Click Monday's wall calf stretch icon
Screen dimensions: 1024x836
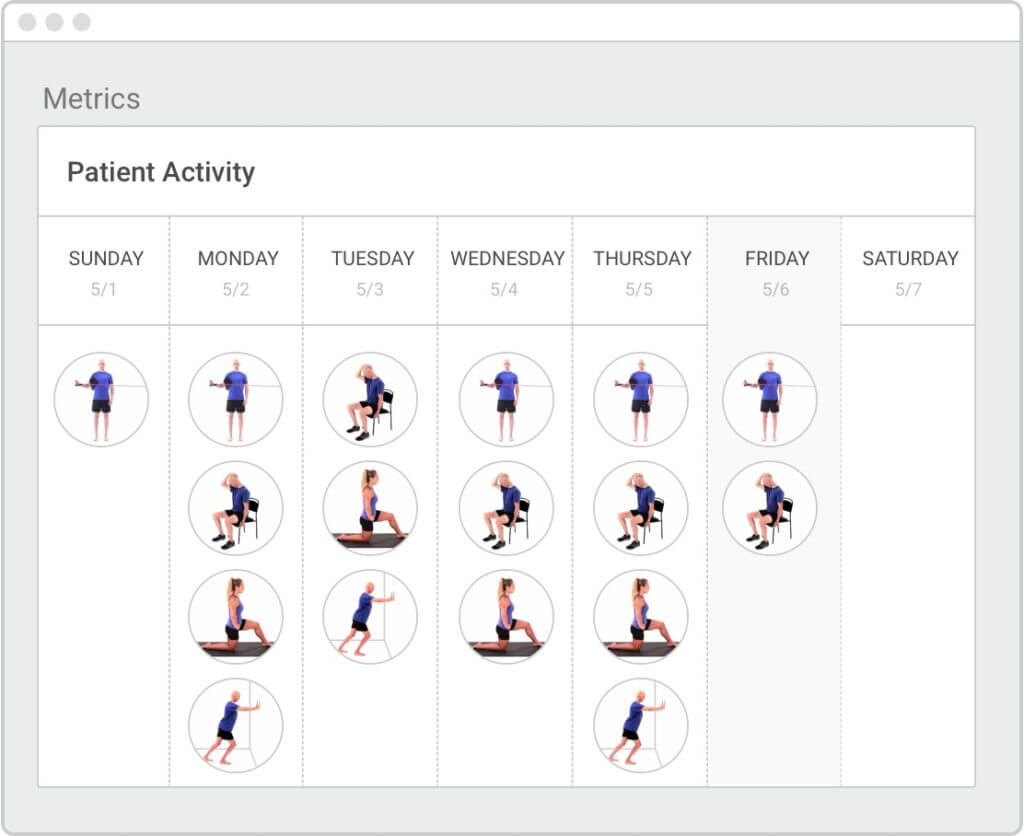click(236, 725)
